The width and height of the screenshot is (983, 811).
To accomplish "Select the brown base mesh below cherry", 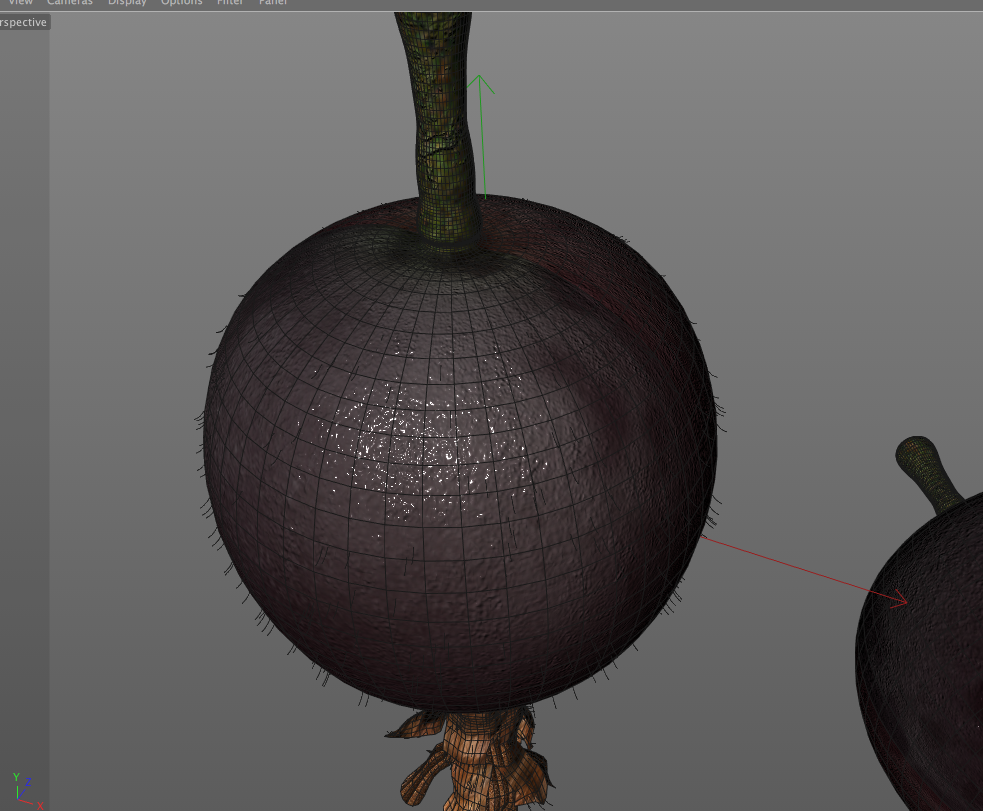I will pos(471,760).
